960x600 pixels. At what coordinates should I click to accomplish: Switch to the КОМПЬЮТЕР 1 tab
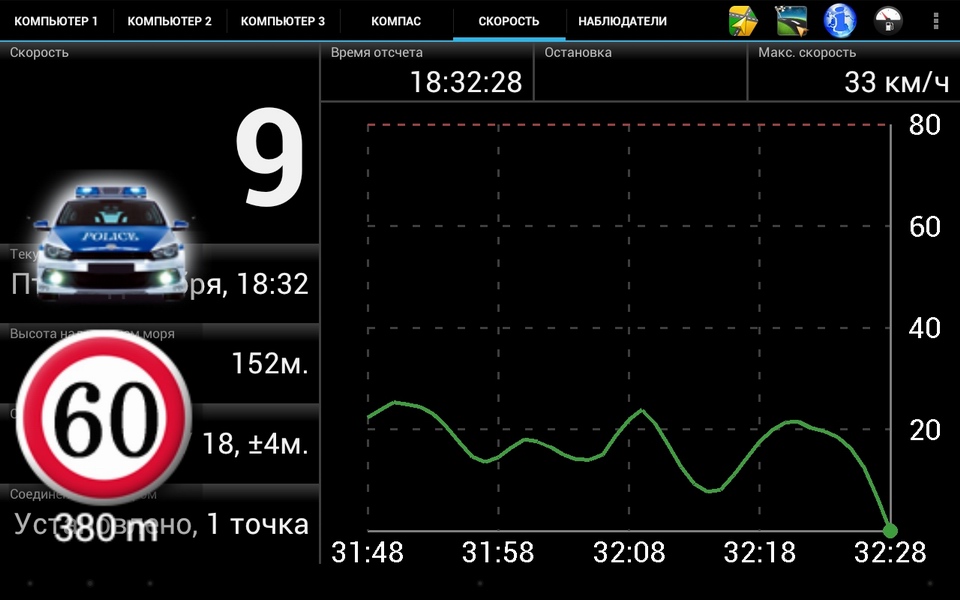pos(56,21)
